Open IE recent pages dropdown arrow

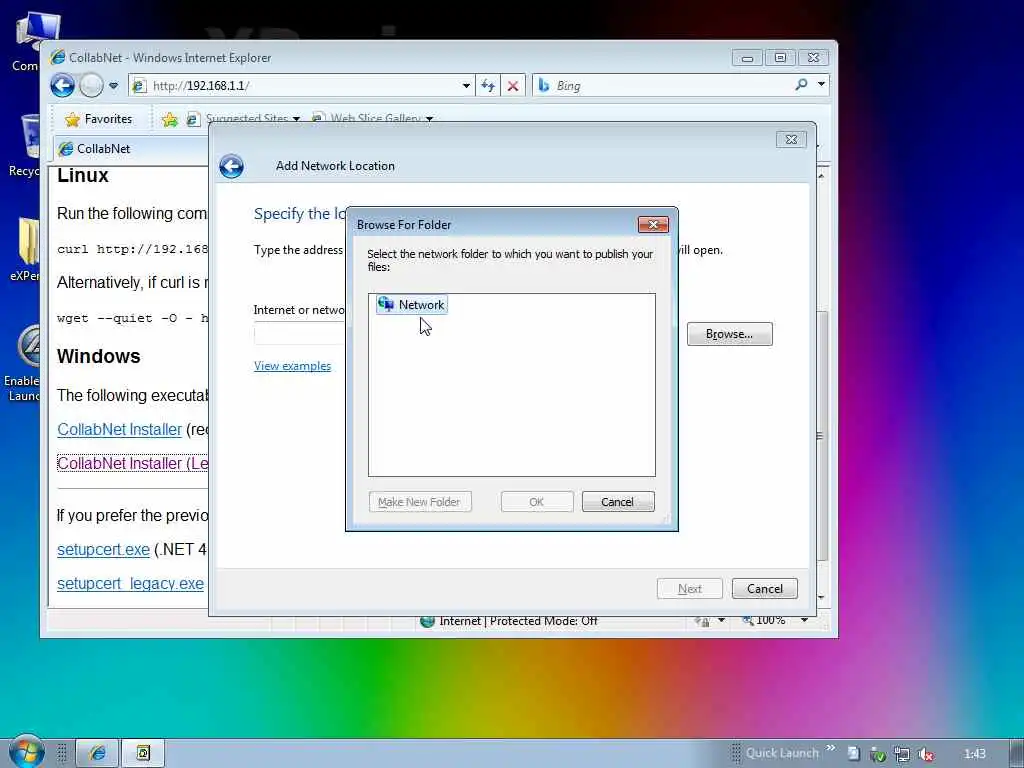pos(114,86)
